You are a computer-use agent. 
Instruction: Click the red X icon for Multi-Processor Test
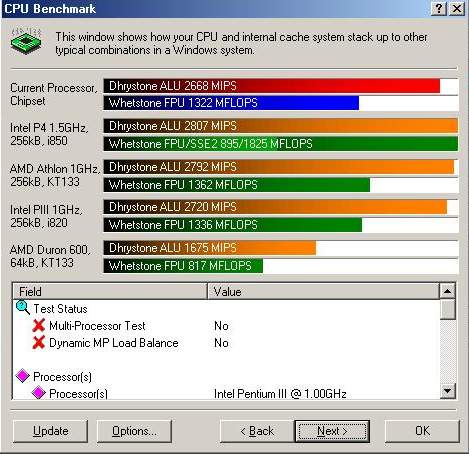click(x=39, y=325)
